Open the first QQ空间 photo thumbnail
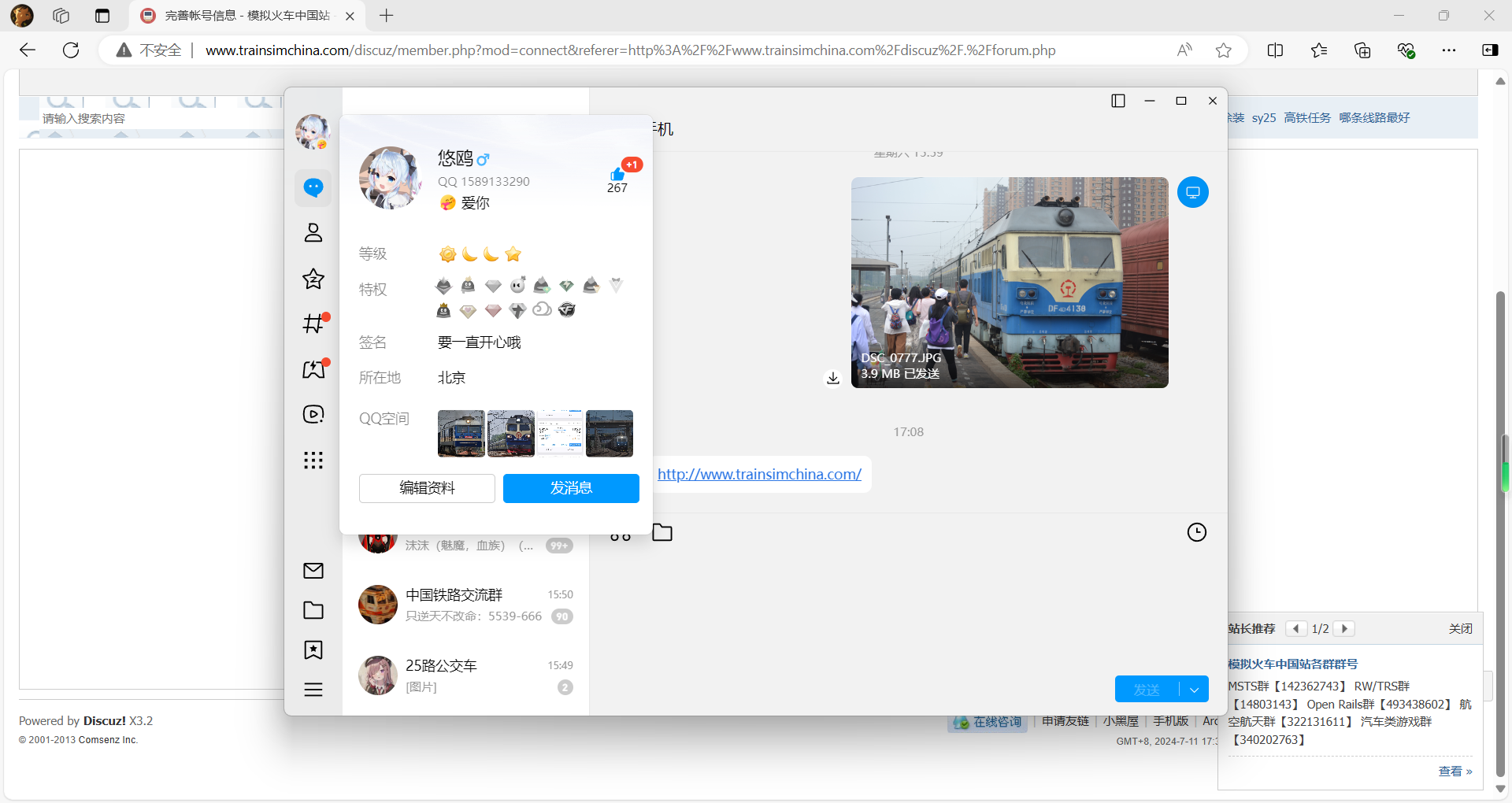Viewport: 1512px width, 803px height. click(x=461, y=433)
